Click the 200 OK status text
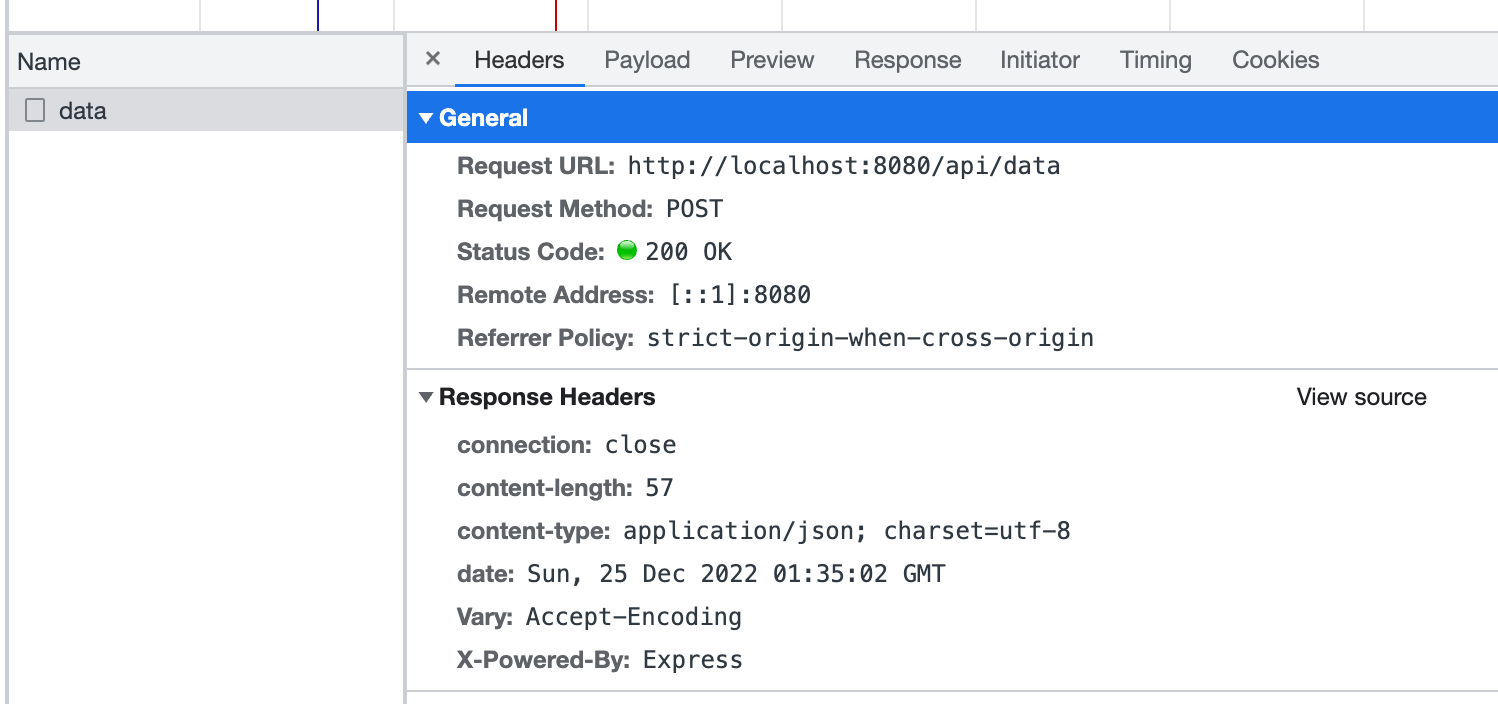This screenshot has width=1498, height=704. click(x=689, y=252)
